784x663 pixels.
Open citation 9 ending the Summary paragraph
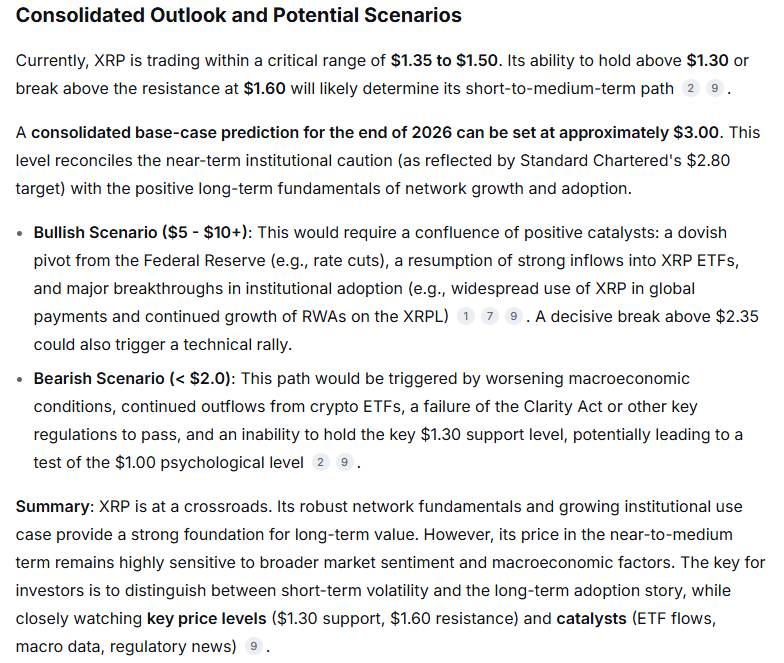pos(254,646)
